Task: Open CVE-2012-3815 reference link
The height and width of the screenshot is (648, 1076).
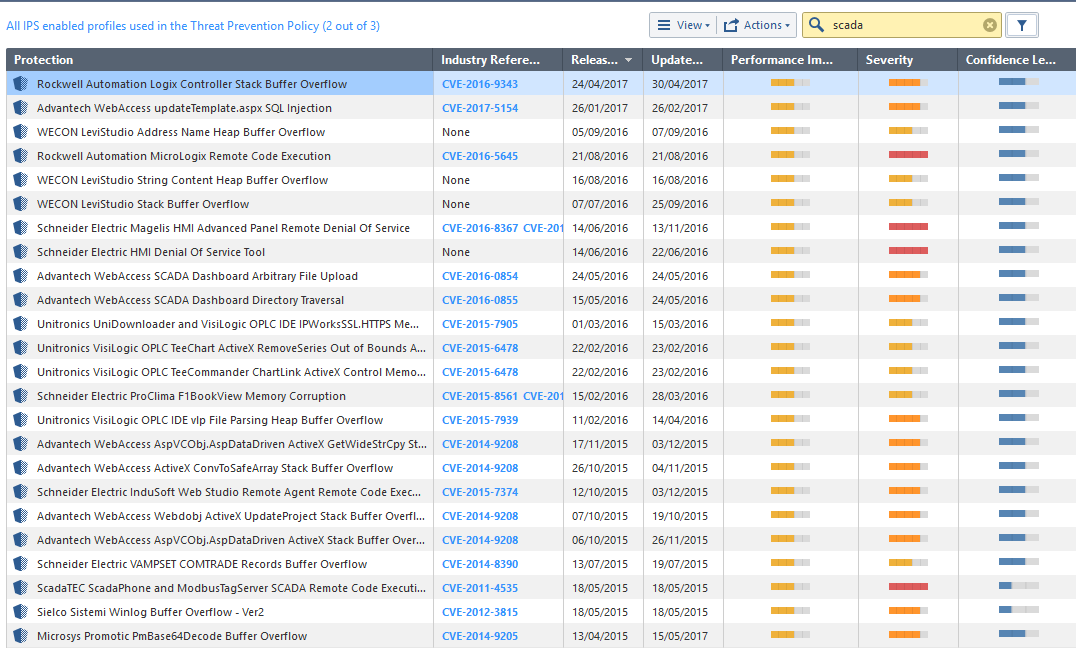Action: click(480, 612)
